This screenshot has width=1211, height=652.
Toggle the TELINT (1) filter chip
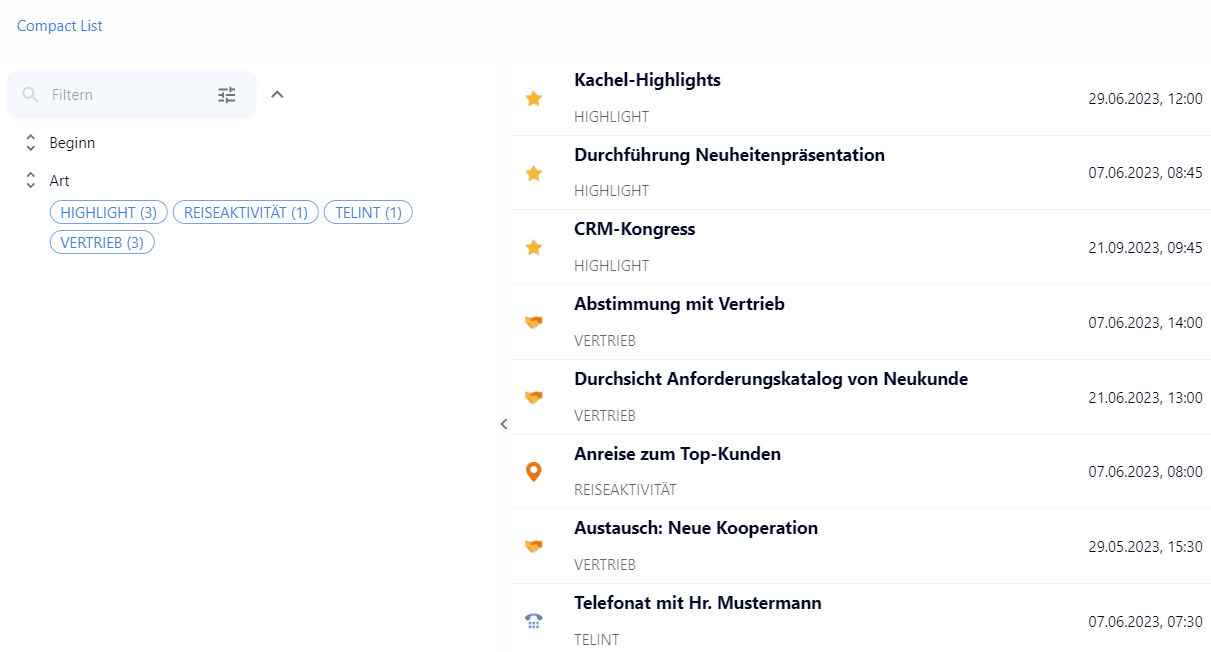point(368,212)
